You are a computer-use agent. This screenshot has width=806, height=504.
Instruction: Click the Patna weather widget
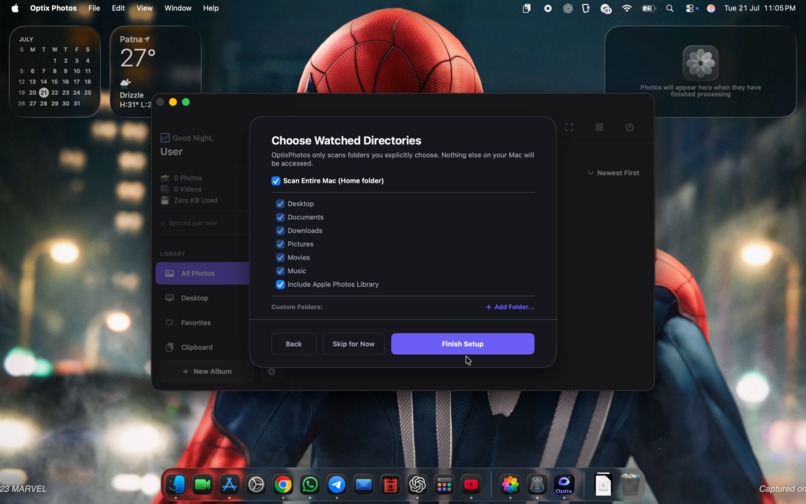156,71
